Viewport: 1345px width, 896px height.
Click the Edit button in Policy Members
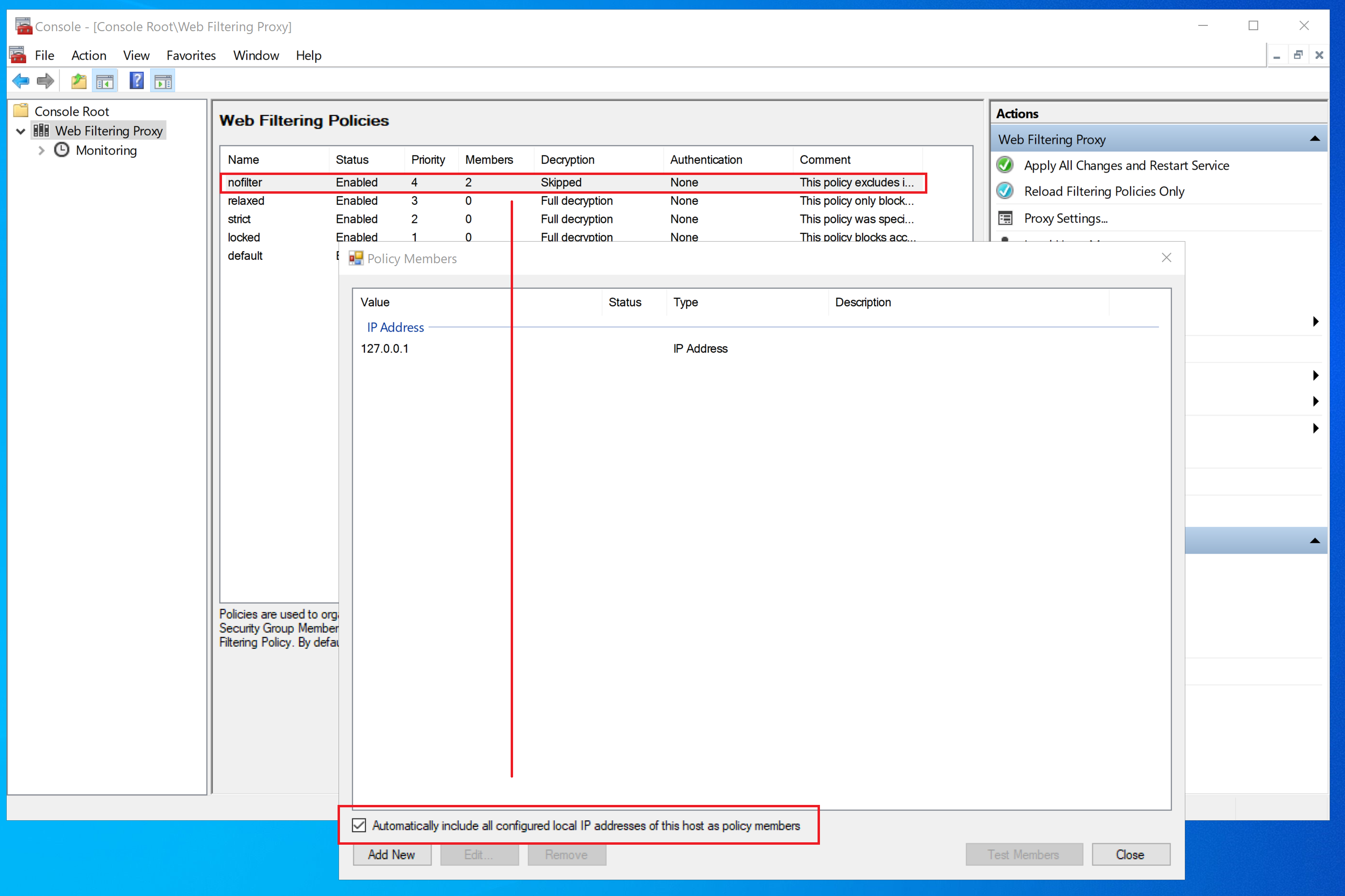[x=480, y=854]
